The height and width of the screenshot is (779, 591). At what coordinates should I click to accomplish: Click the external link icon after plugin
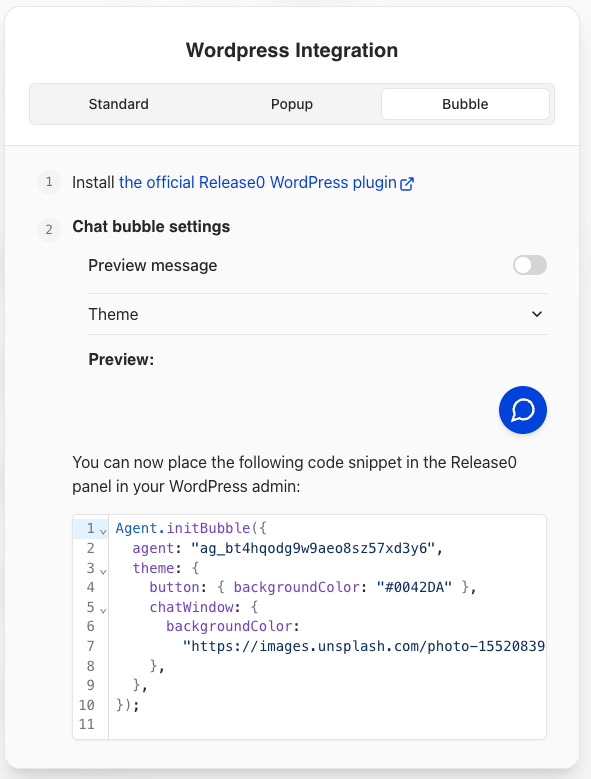tap(407, 184)
